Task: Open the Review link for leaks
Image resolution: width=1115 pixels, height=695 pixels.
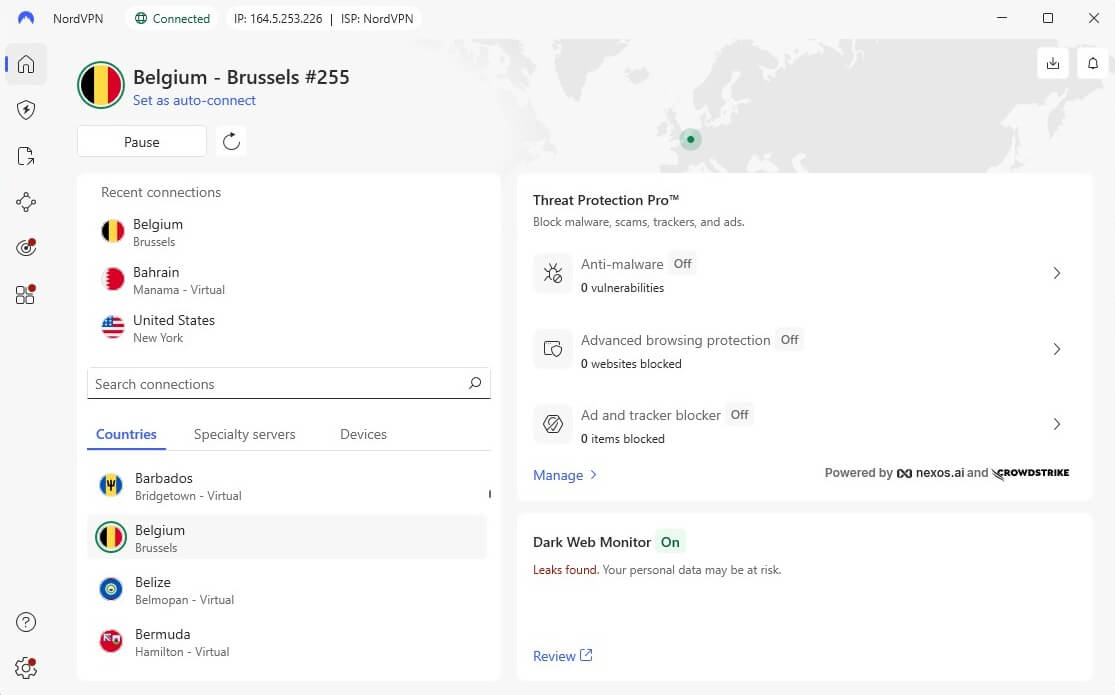Action: [x=562, y=656]
